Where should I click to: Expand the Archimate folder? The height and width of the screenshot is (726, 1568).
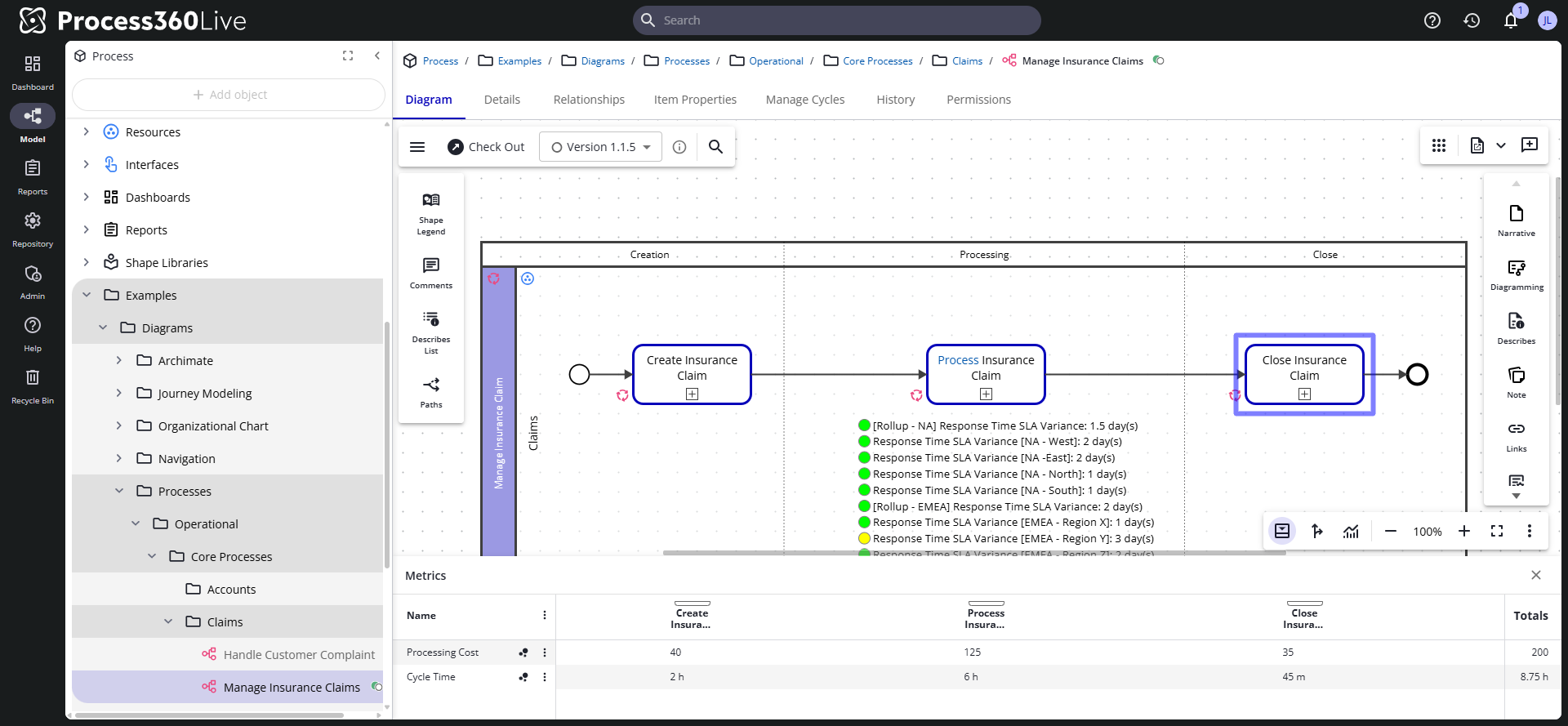pyautogui.click(x=119, y=360)
